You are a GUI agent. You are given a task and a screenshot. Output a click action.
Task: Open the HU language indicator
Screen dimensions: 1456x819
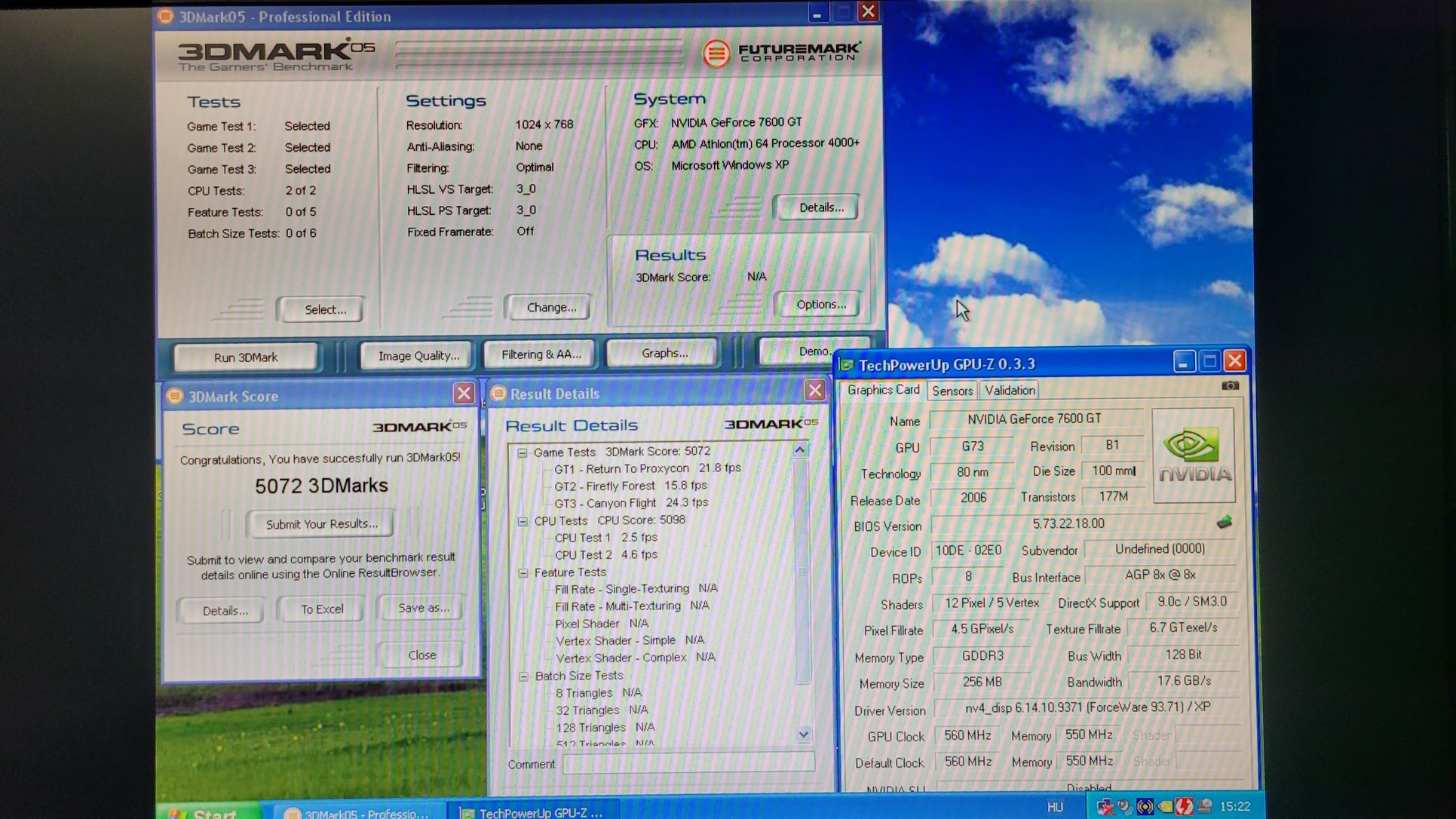click(1055, 807)
